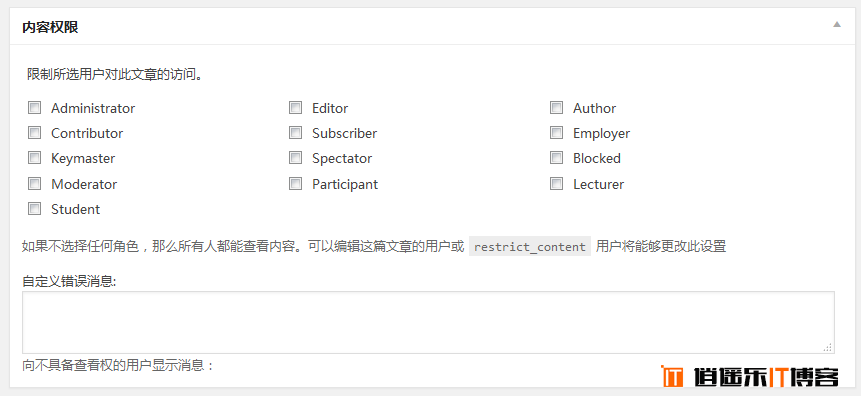The width and height of the screenshot is (861, 396).
Task: Collapse the 内容权限 panel with the arrow
Action: (x=836, y=24)
